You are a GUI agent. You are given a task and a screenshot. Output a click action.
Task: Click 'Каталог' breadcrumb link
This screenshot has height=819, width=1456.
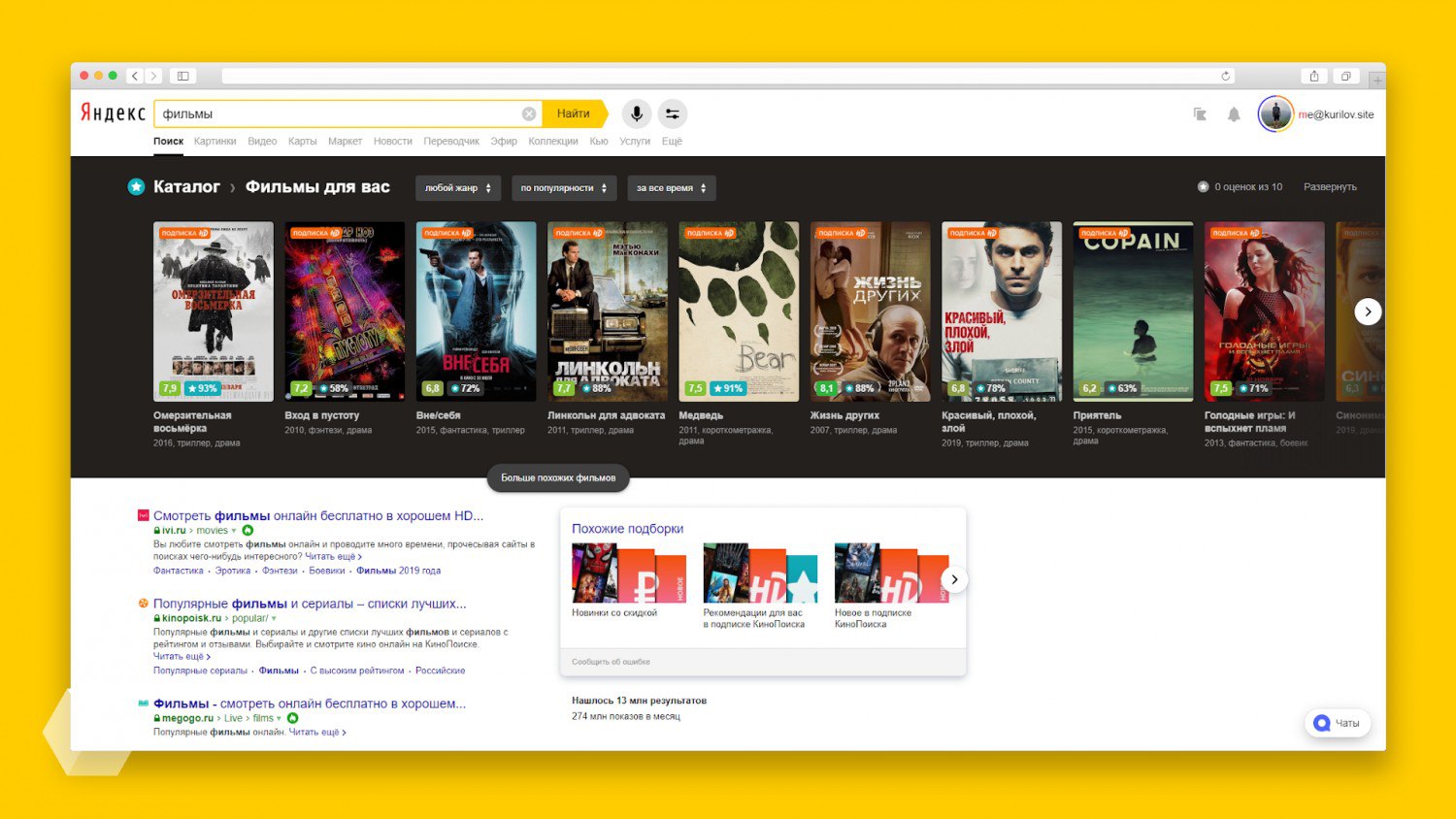186,186
